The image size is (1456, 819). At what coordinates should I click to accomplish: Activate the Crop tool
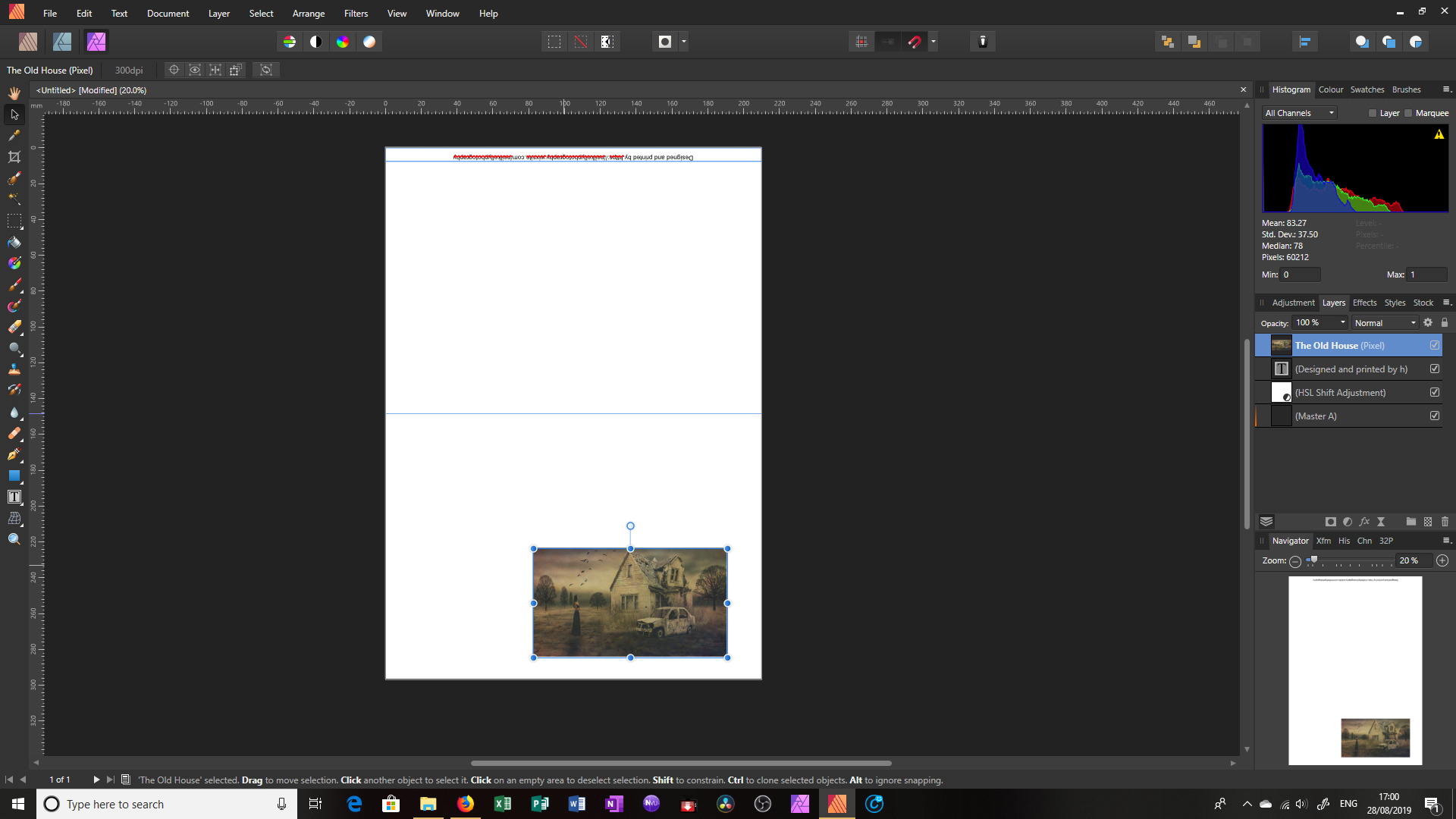pyautogui.click(x=14, y=157)
